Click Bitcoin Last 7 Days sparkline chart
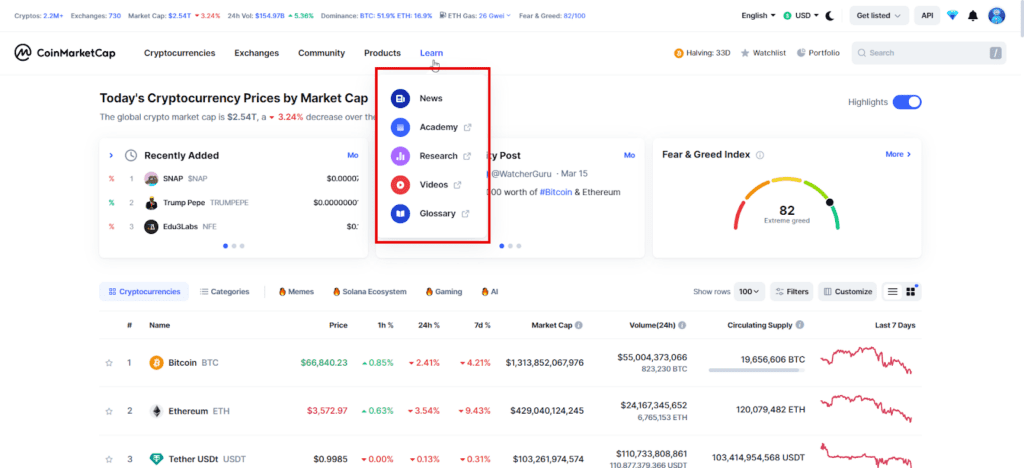Screen dimensions: 1024x468 (x=866, y=361)
